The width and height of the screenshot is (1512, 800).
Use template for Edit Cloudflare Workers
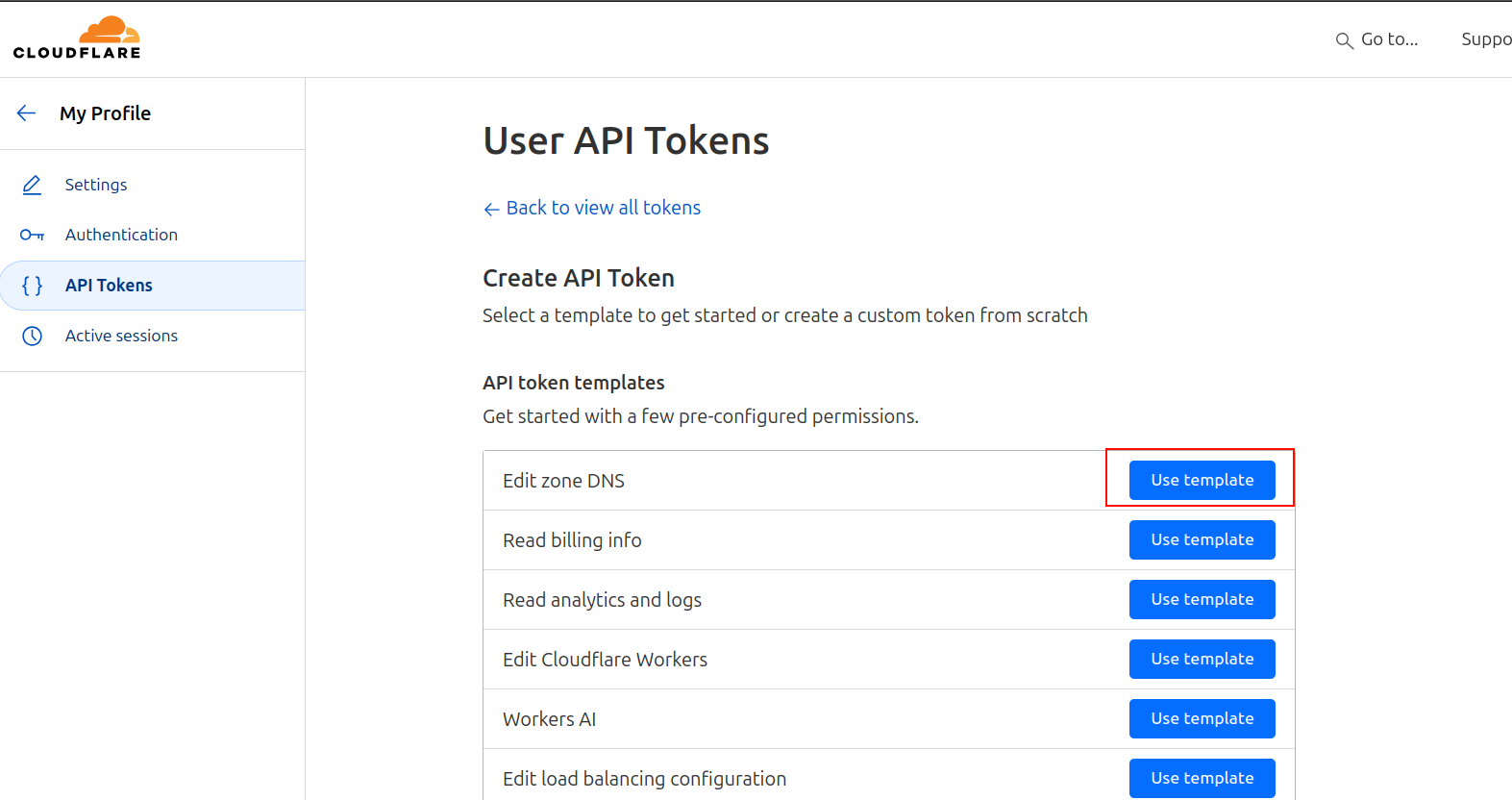(1202, 659)
